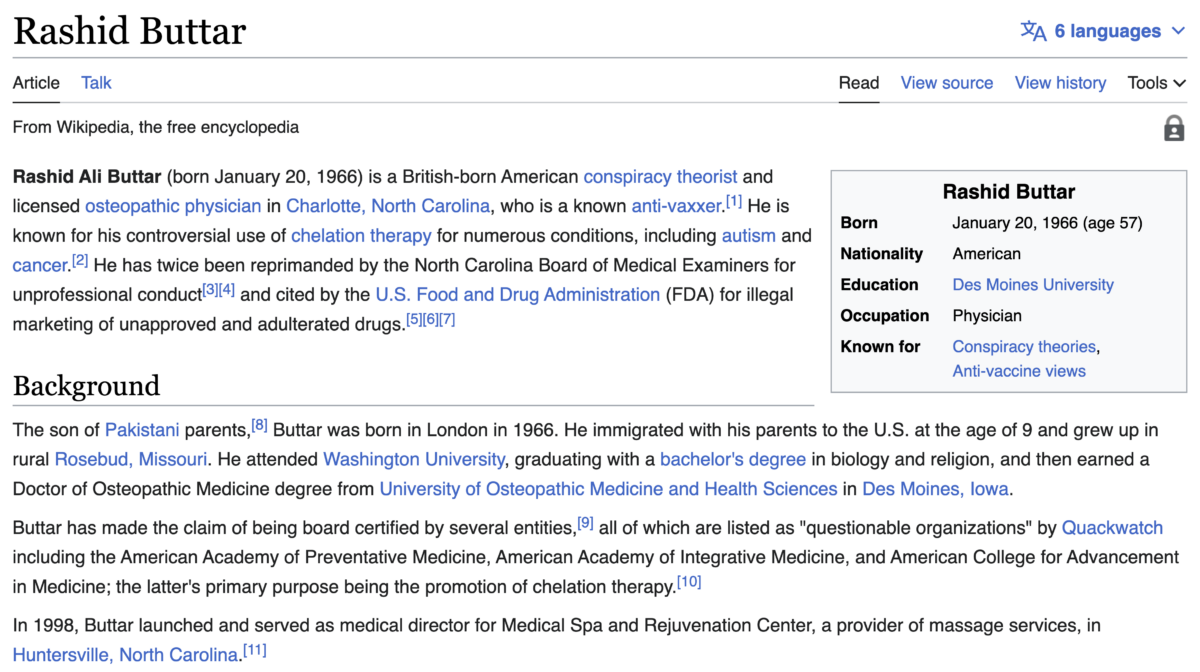Jump to citation [3]

[x=210, y=290]
